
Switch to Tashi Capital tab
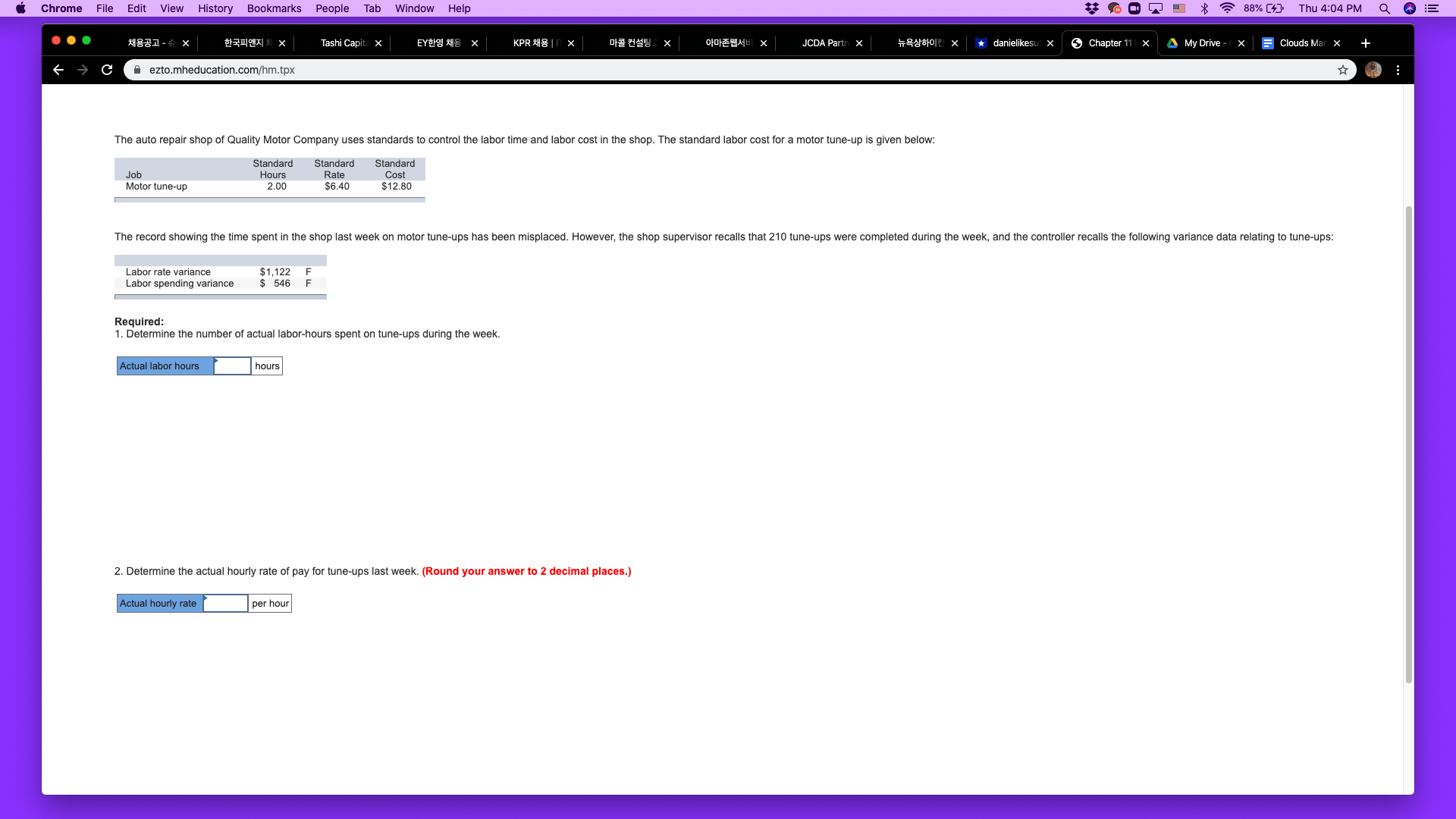[343, 43]
